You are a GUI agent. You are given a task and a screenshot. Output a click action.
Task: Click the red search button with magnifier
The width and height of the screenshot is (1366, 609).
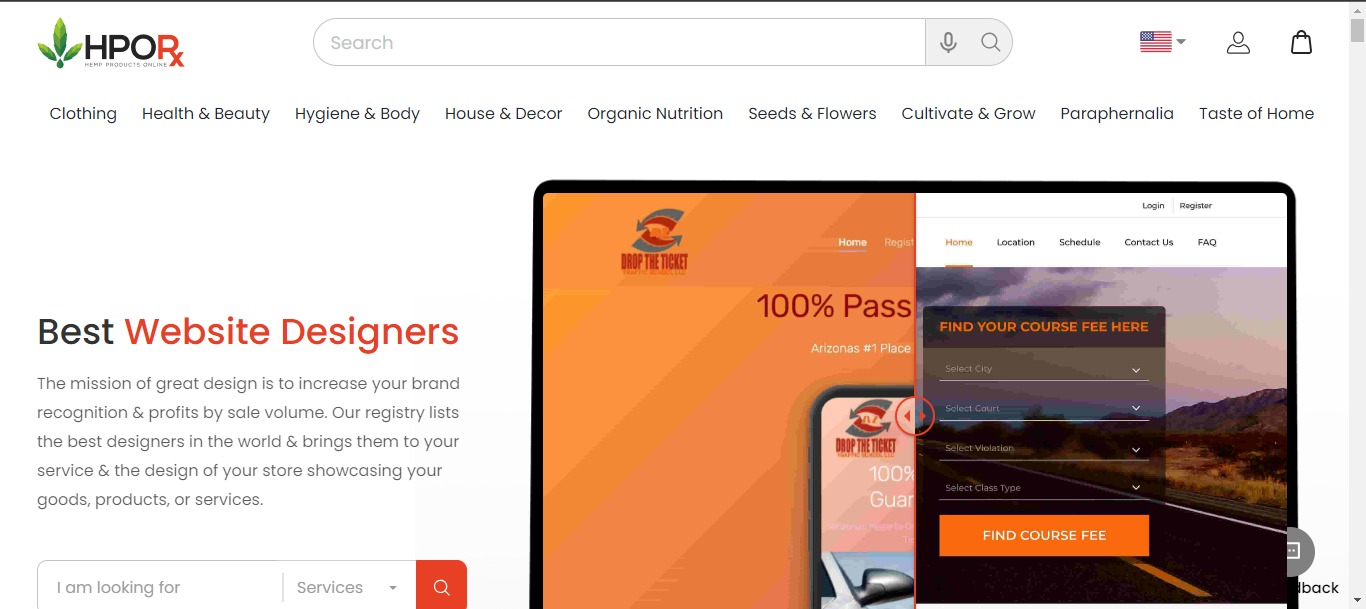pyautogui.click(x=441, y=587)
